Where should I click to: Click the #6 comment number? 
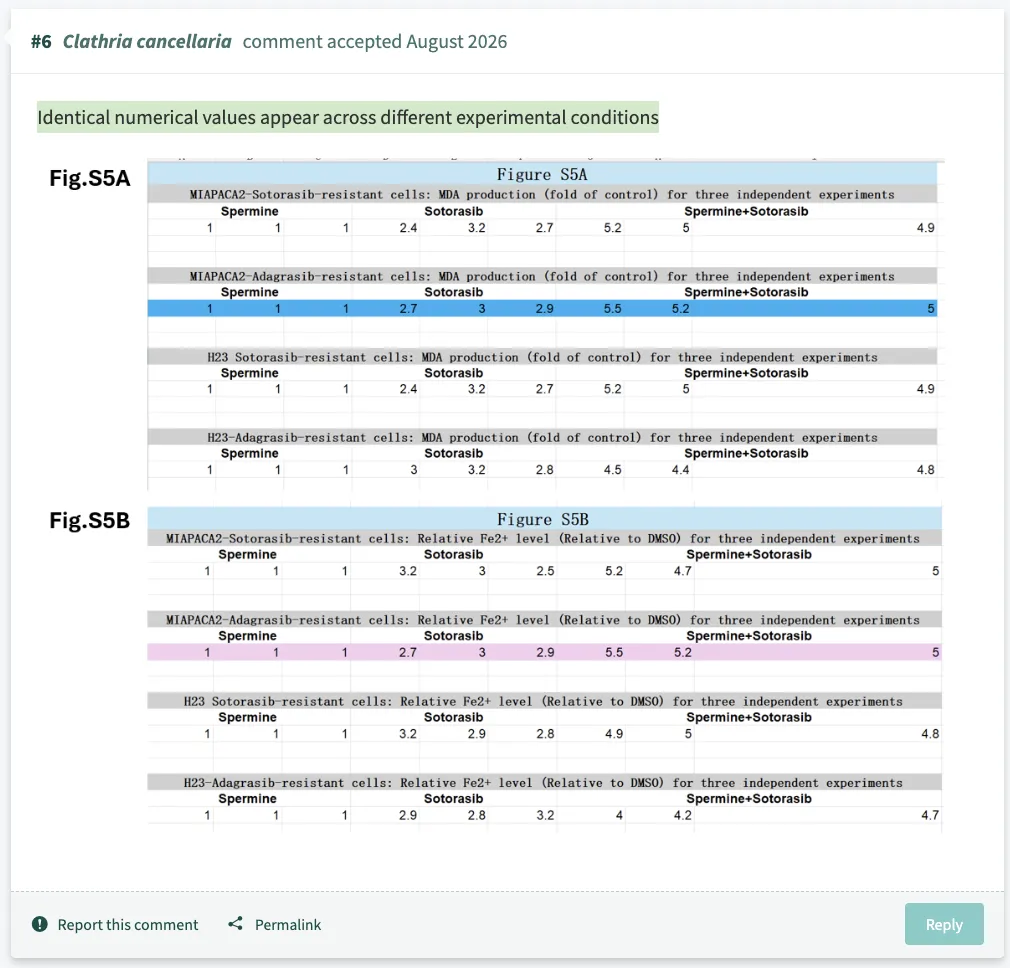coord(41,42)
